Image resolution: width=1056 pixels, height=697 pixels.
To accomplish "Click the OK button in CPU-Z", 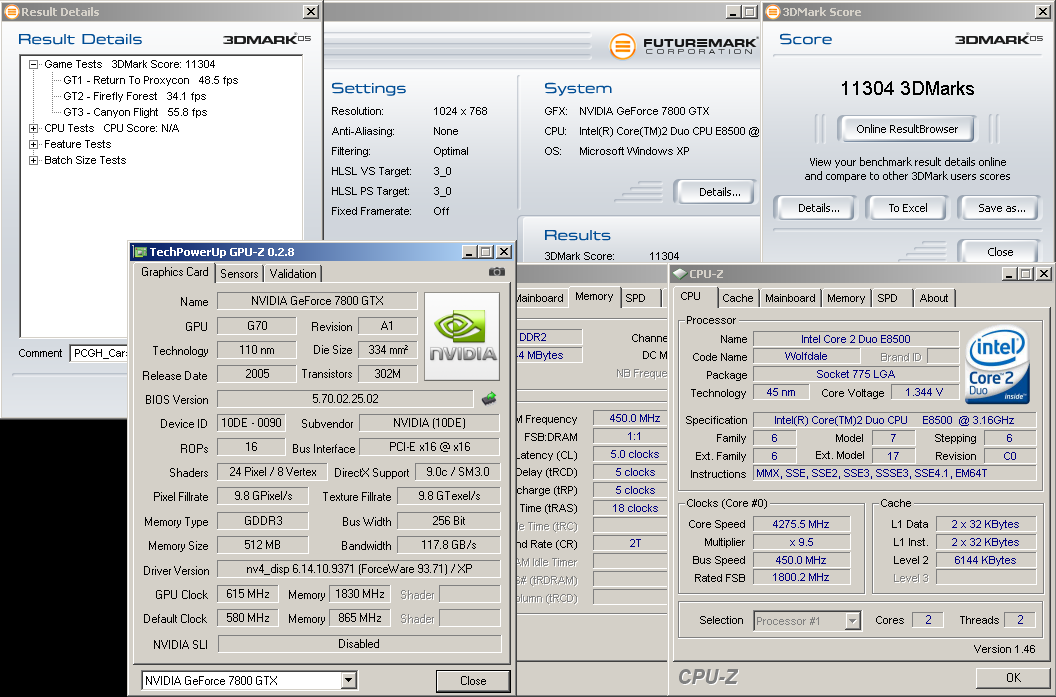I will [1013, 677].
